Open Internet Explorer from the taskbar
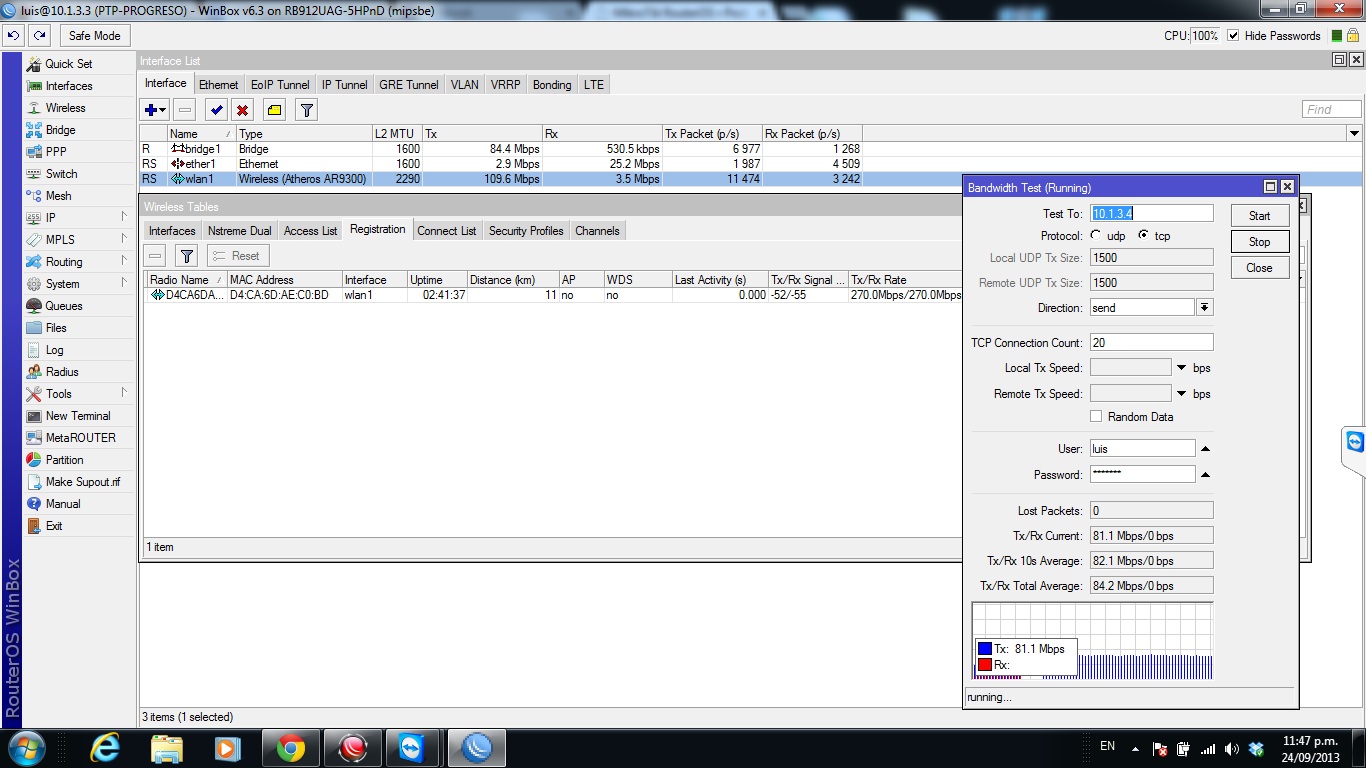The image size is (1366, 768). (105, 748)
